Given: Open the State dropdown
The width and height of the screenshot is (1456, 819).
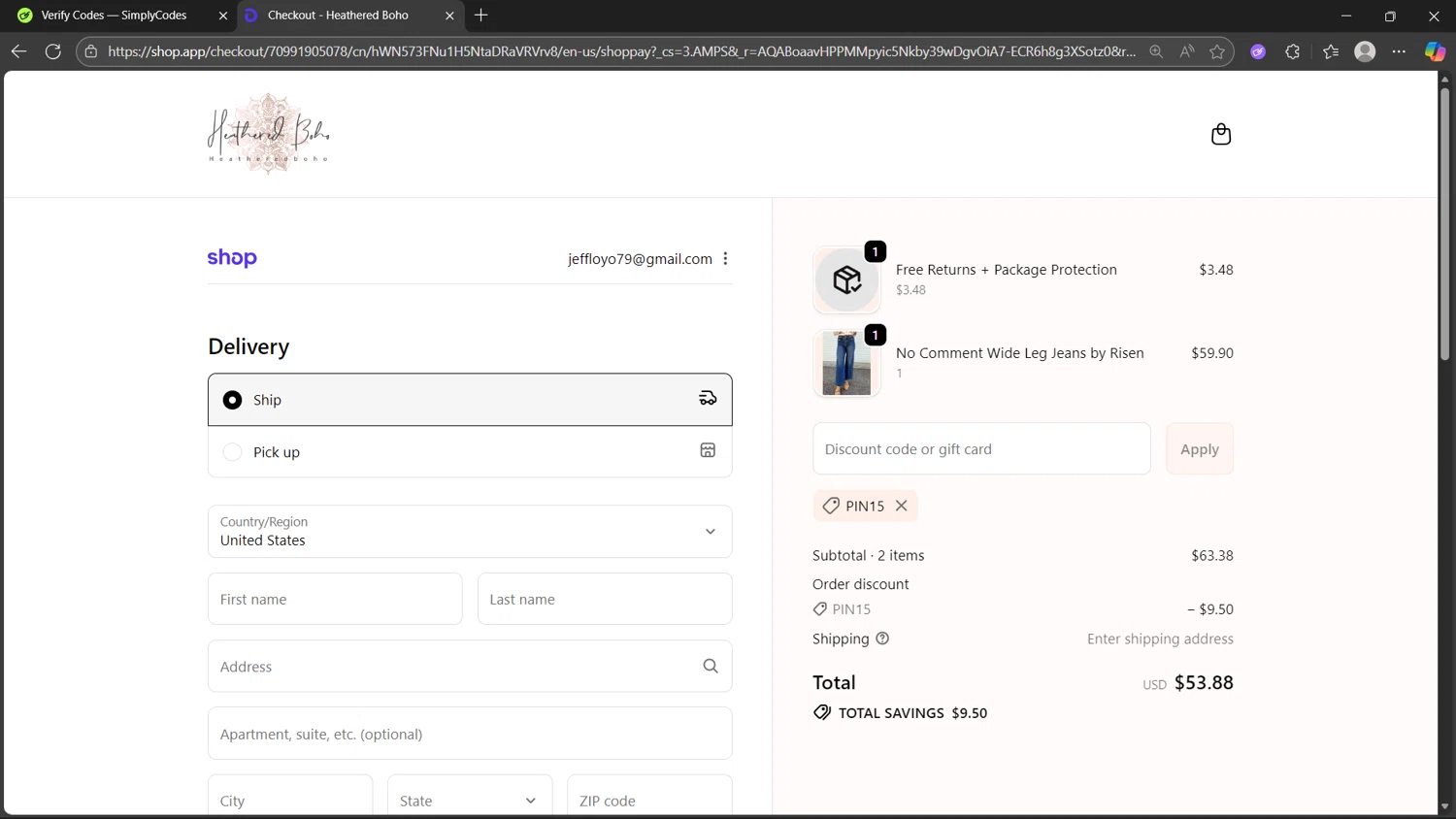Looking at the screenshot, I should (470, 801).
